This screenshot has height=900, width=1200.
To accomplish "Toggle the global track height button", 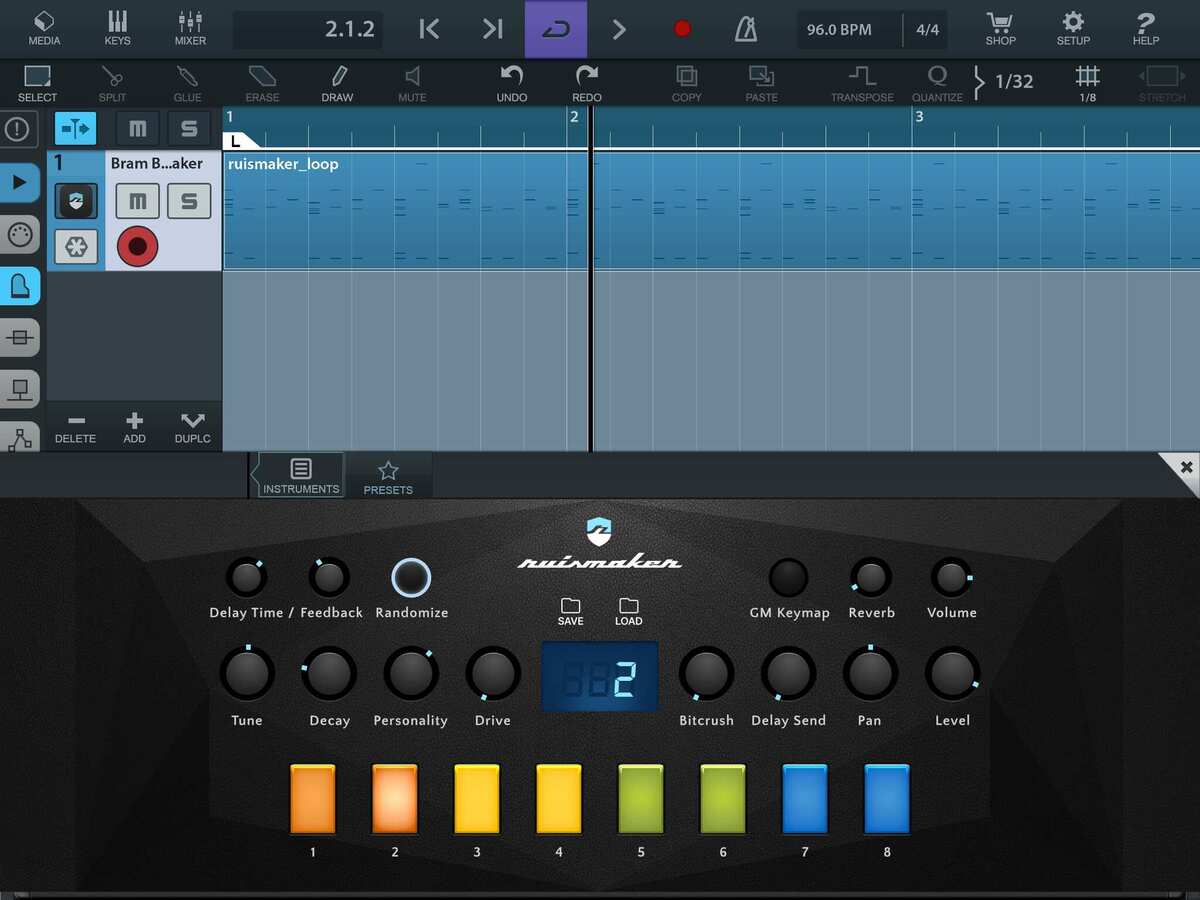I will click(x=75, y=128).
